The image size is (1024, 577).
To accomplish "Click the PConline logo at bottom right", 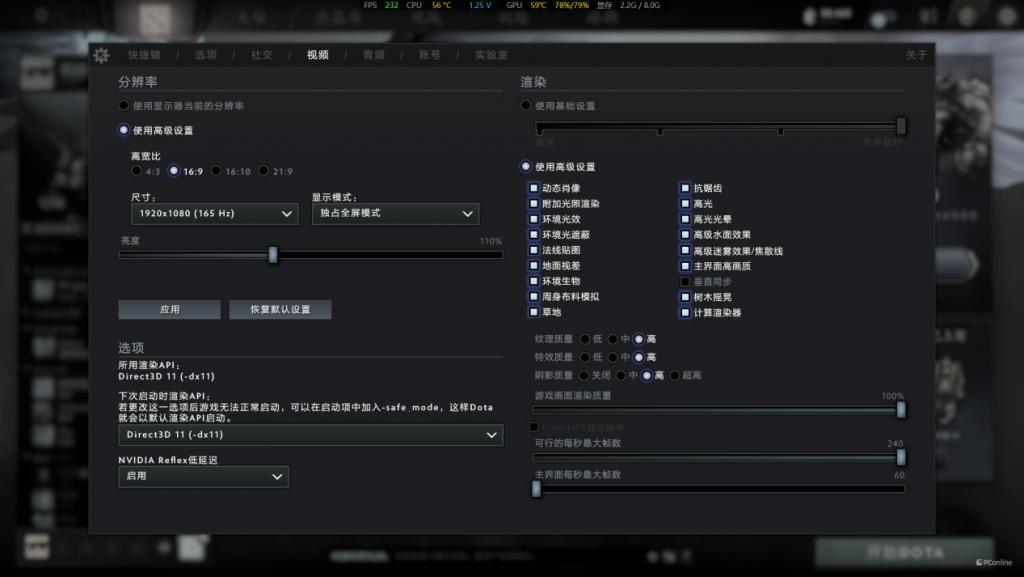I will coord(995,562).
